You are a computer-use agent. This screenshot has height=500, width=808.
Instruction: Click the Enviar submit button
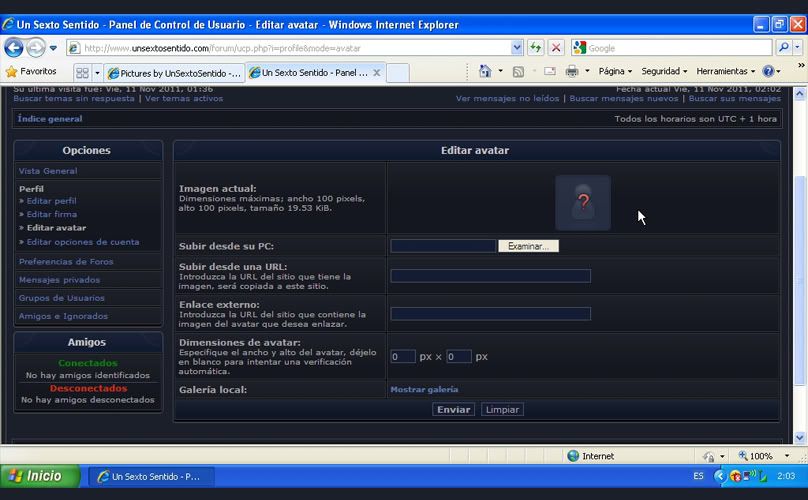(453, 409)
